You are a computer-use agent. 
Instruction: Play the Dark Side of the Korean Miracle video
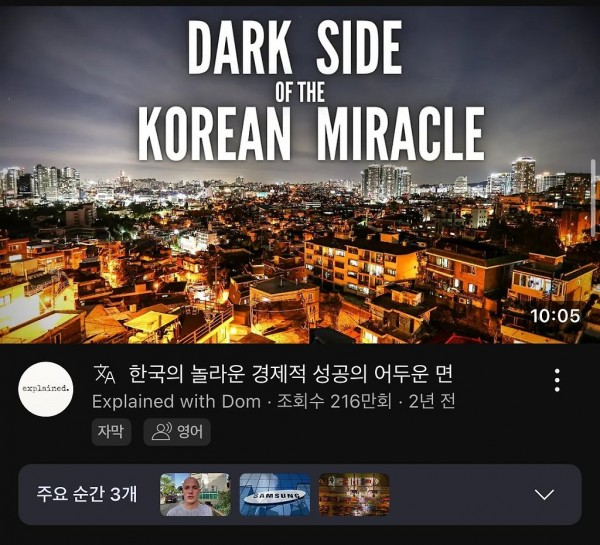pos(300,175)
